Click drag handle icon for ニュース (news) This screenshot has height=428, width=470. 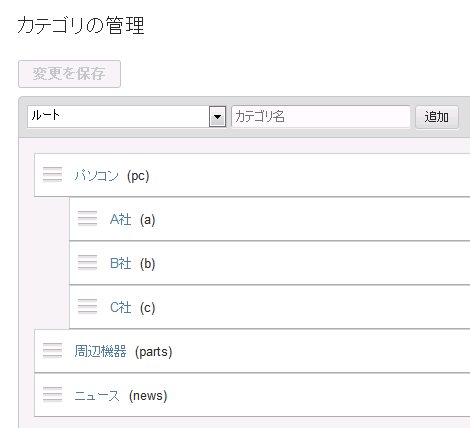pyautogui.click(x=52, y=395)
